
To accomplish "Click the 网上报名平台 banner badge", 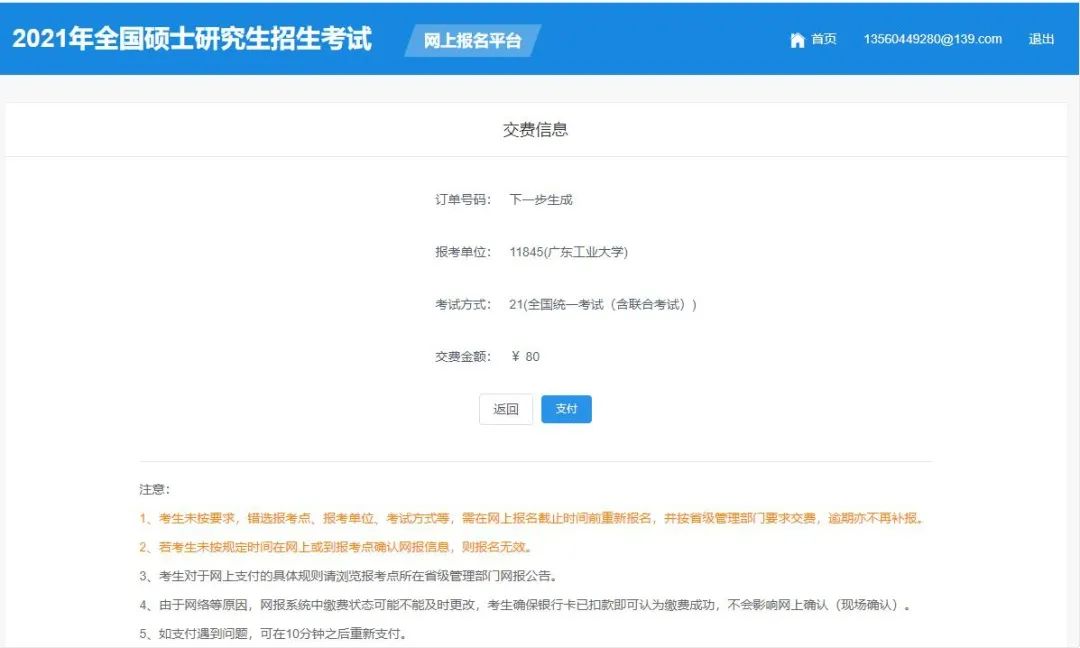I will pyautogui.click(x=472, y=41).
